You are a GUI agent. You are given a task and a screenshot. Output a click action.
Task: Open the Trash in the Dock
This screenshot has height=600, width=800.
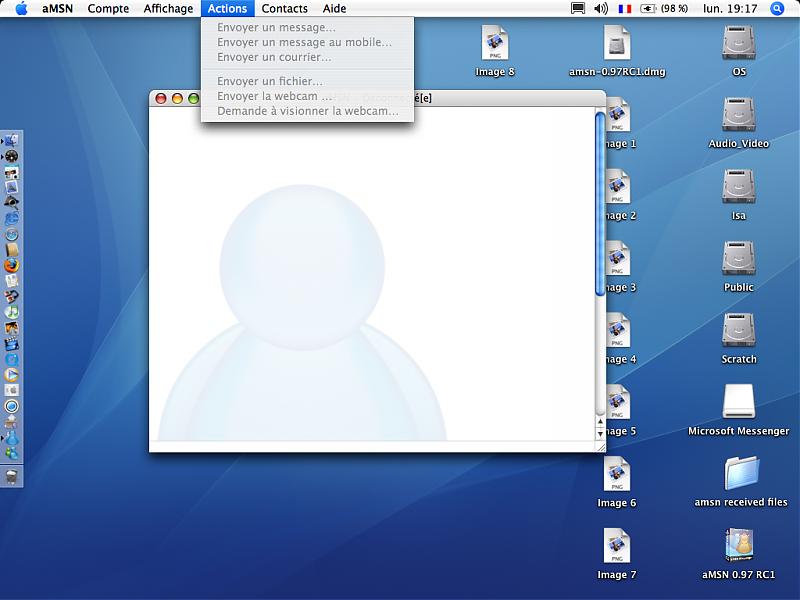pyautogui.click(x=12, y=477)
